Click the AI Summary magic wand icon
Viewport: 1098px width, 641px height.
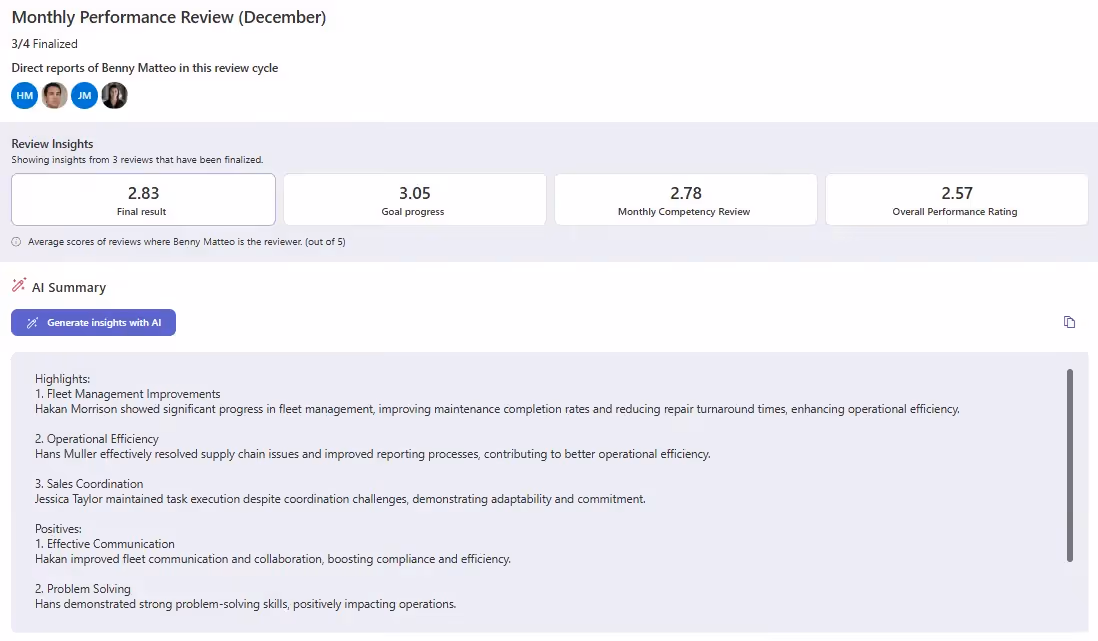[19, 285]
